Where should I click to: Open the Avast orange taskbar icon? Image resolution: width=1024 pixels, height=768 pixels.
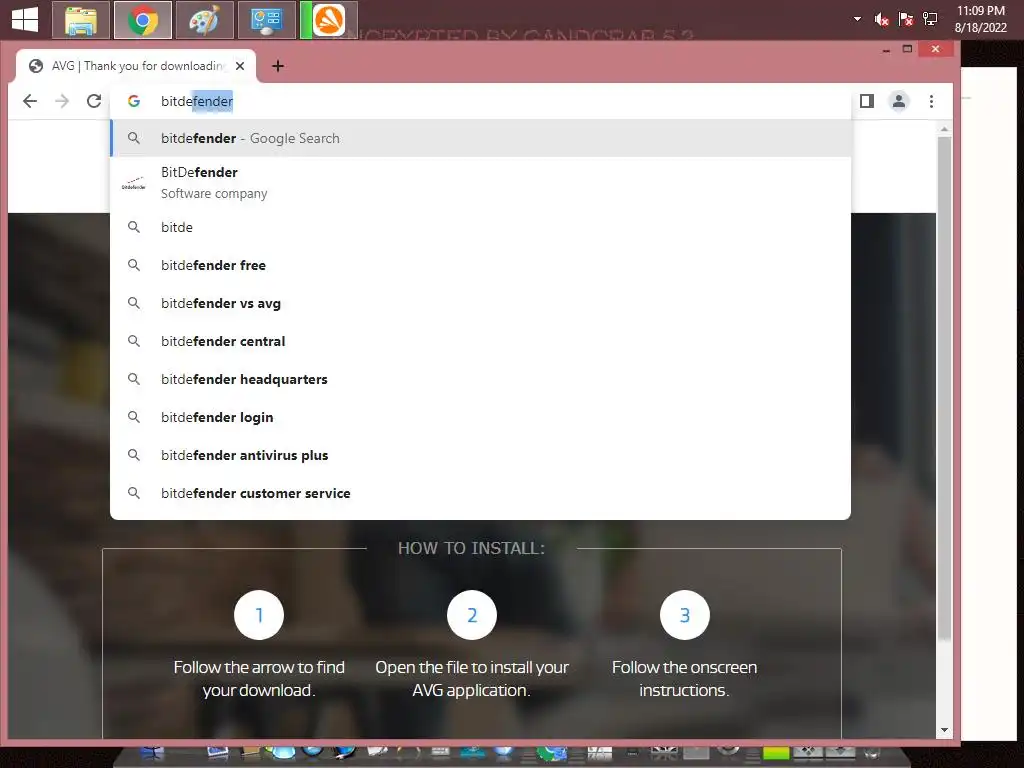coord(328,20)
